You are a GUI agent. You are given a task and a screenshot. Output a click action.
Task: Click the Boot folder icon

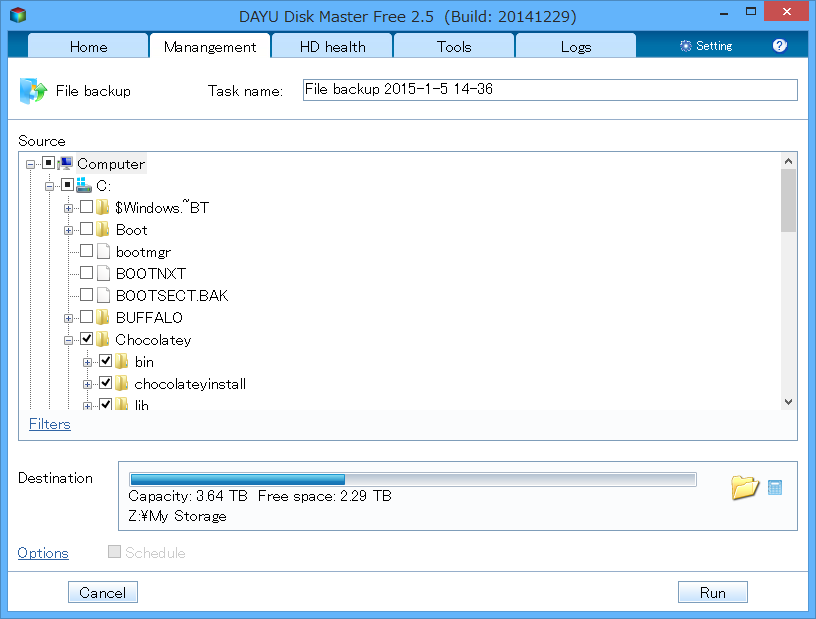[103, 229]
